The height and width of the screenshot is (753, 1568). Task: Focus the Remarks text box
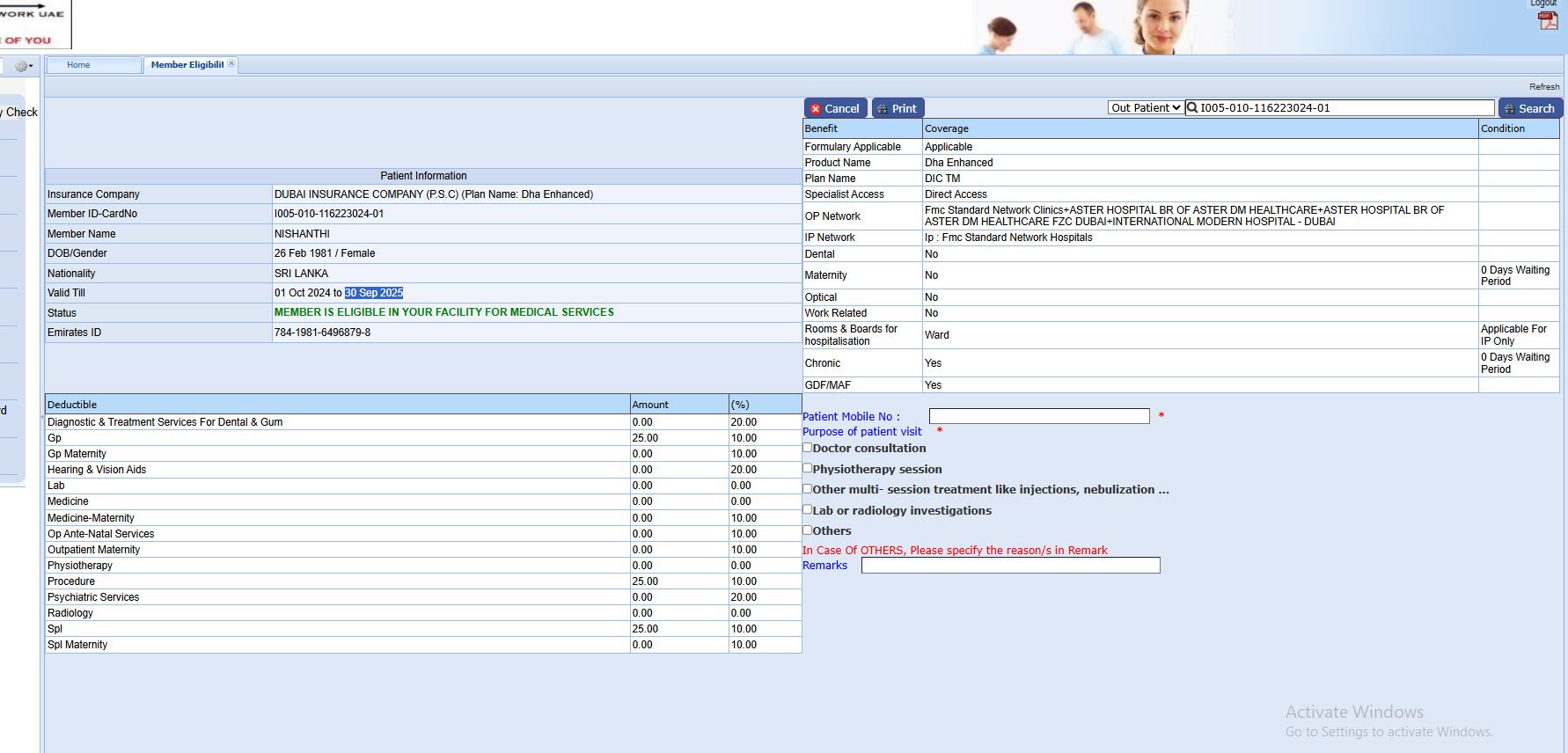coord(1010,566)
